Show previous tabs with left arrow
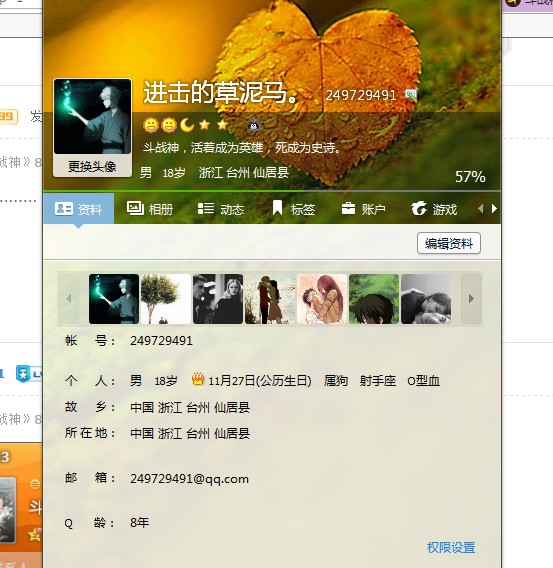 481,209
